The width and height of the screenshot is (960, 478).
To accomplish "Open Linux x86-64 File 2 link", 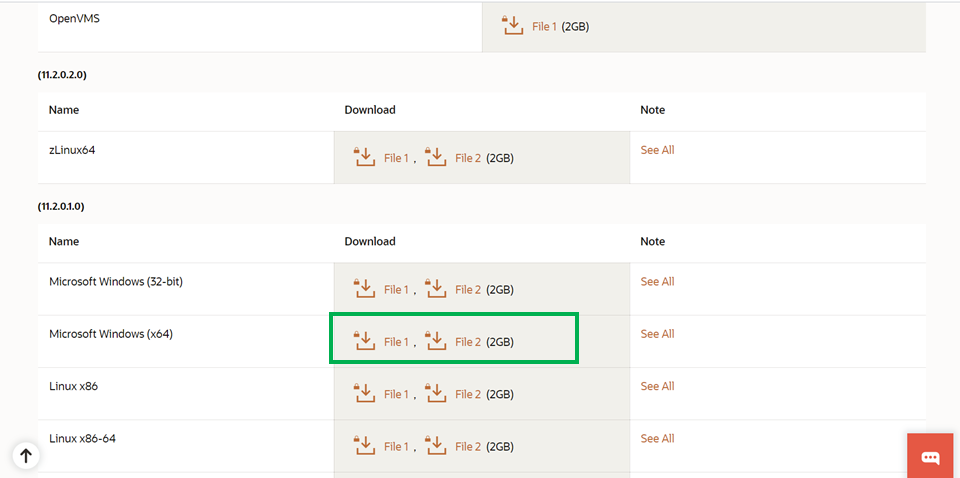I will (468, 447).
